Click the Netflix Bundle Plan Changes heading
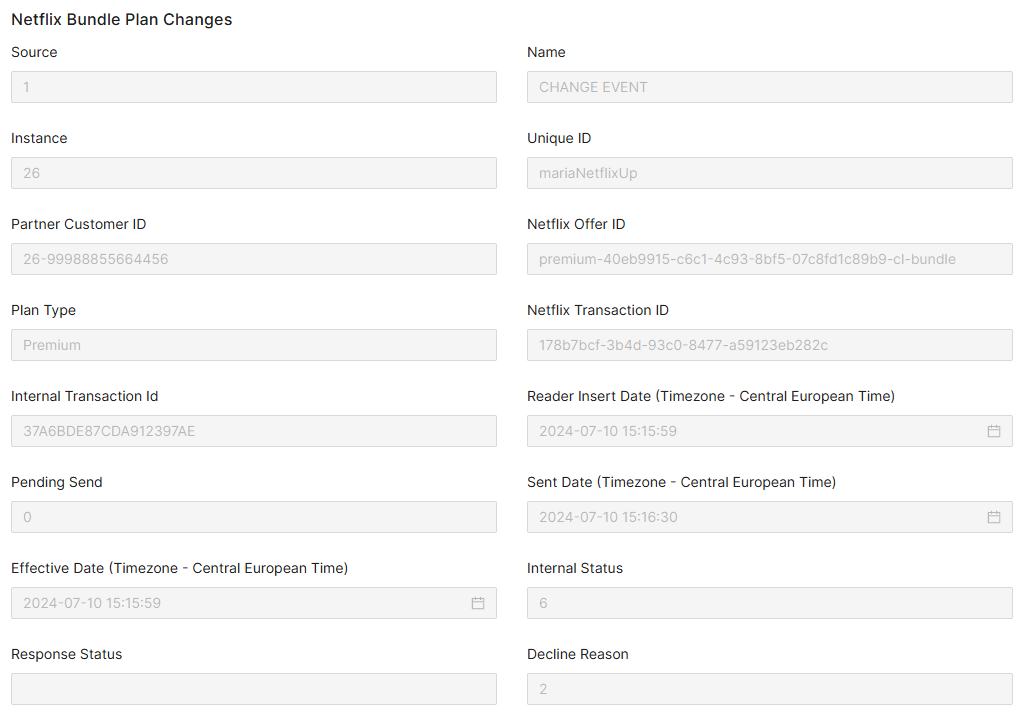 (x=122, y=20)
